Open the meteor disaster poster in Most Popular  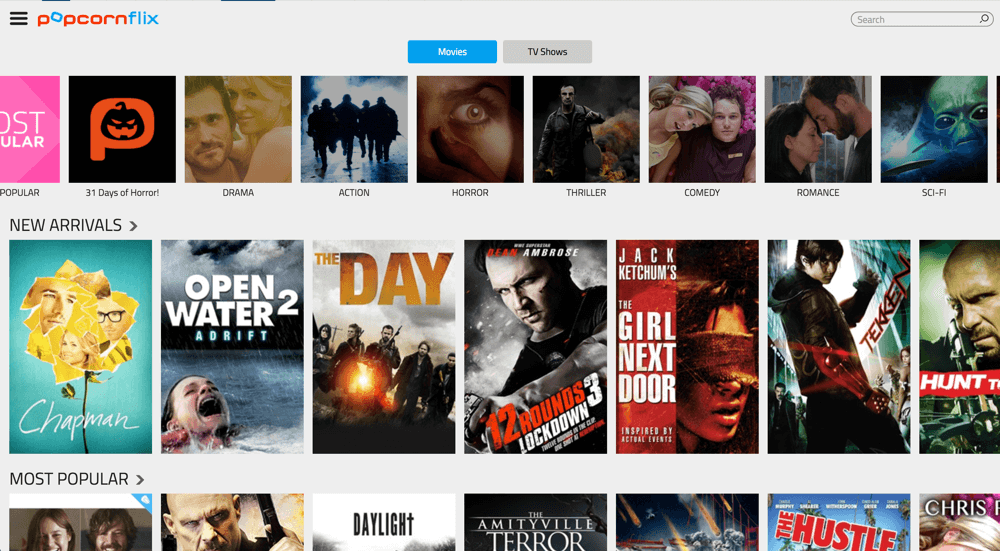click(x=688, y=522)
